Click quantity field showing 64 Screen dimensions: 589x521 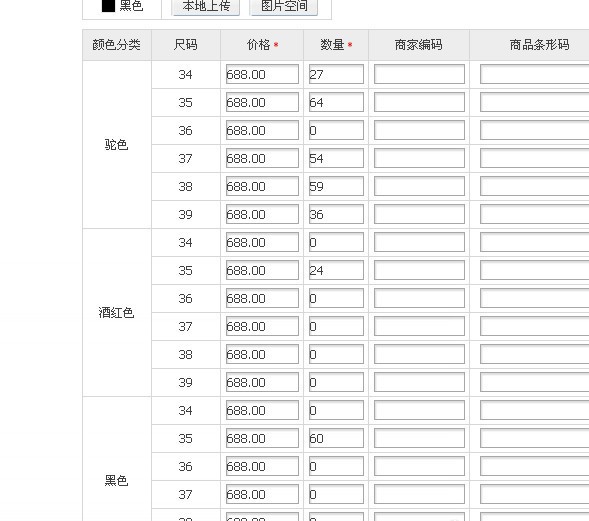[336, 102]
